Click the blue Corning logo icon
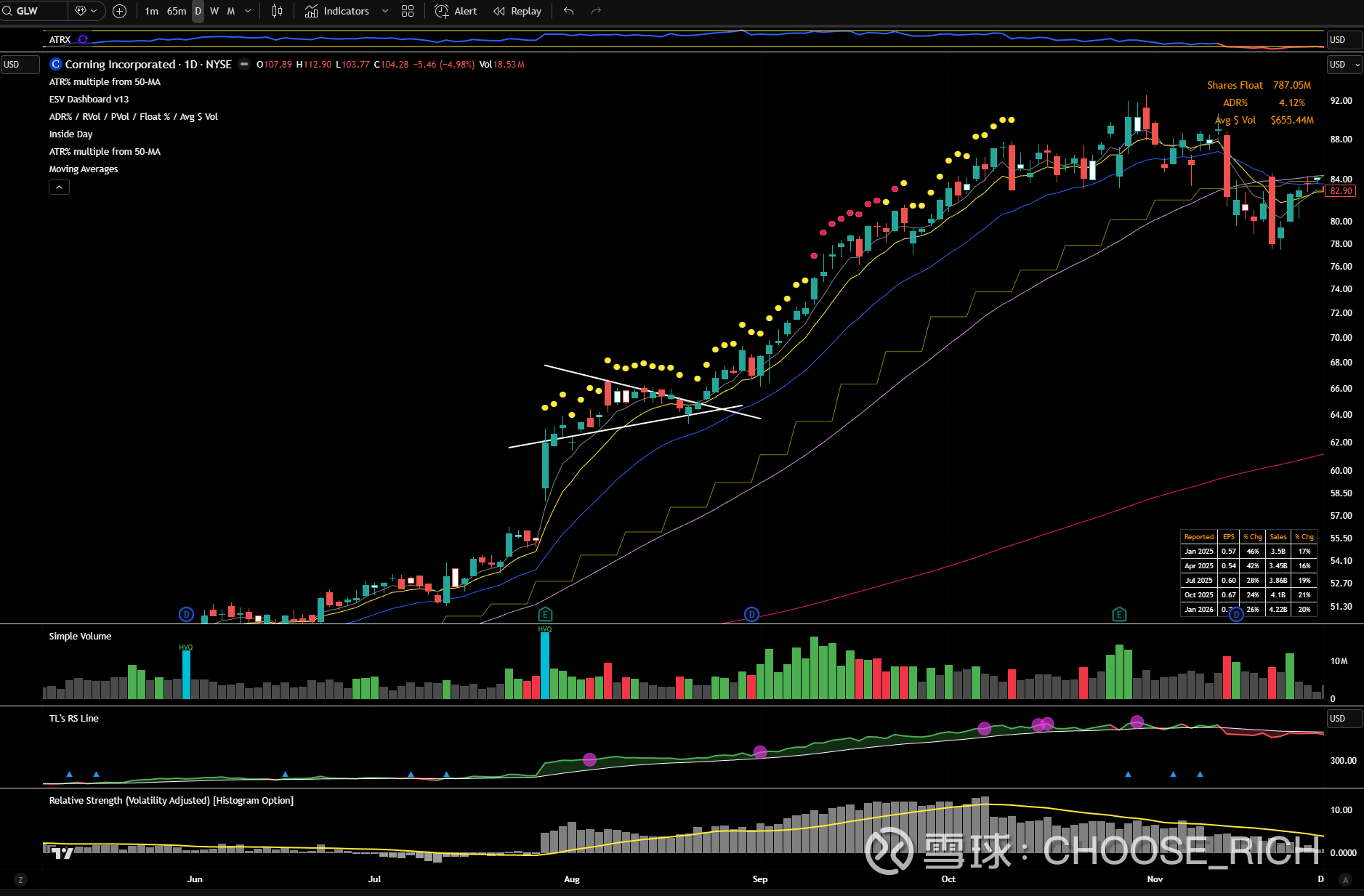The height and width of the screenshot is (896, 1364). (56, 64)
